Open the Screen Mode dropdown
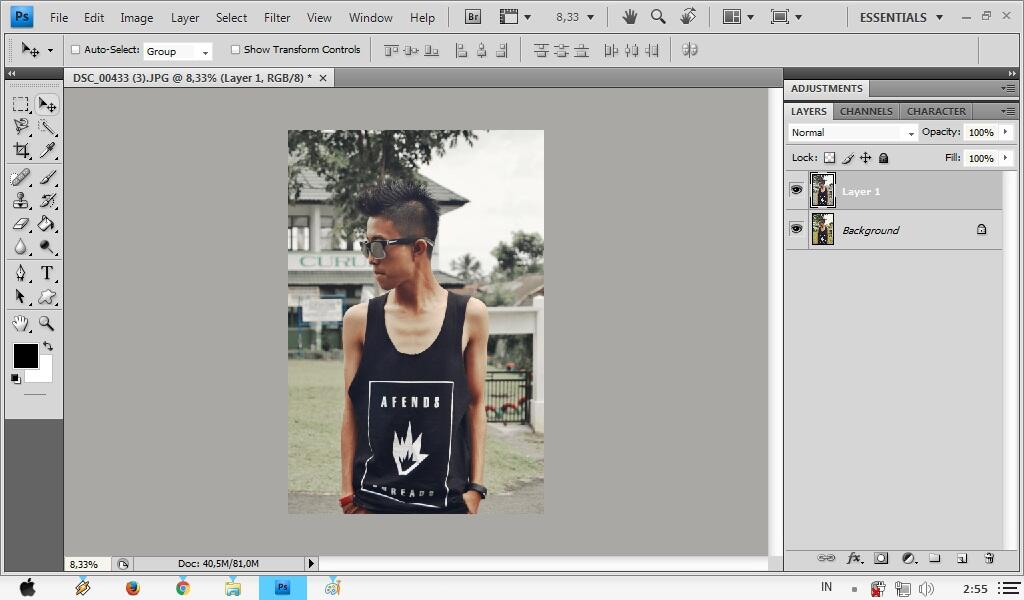The image size is (1024, 600). coord(786,17)
